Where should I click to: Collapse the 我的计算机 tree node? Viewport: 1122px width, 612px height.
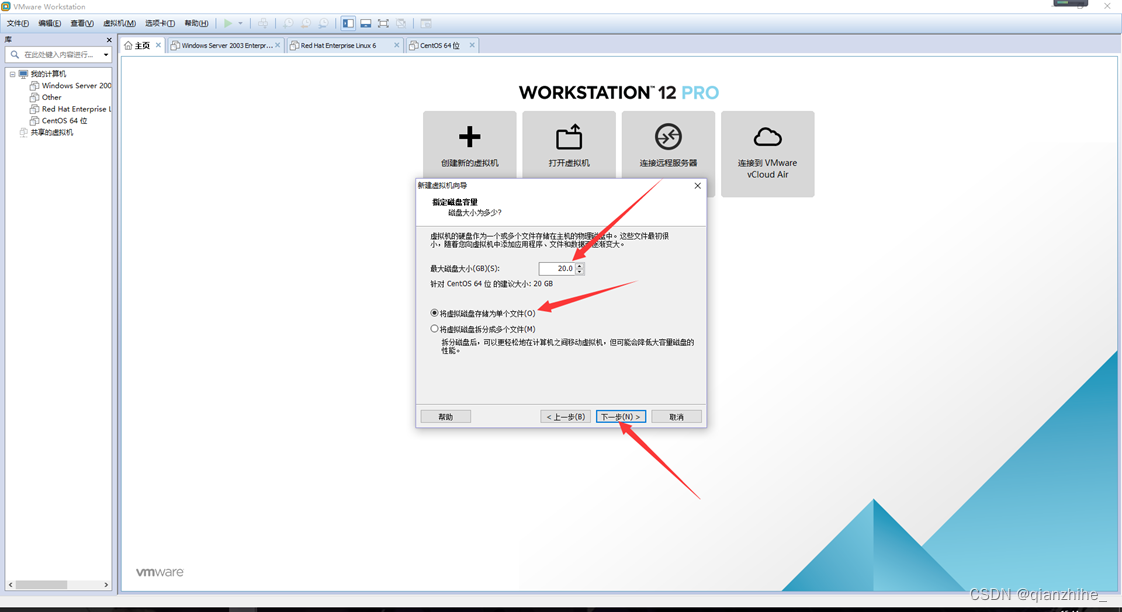click(12, 74)
